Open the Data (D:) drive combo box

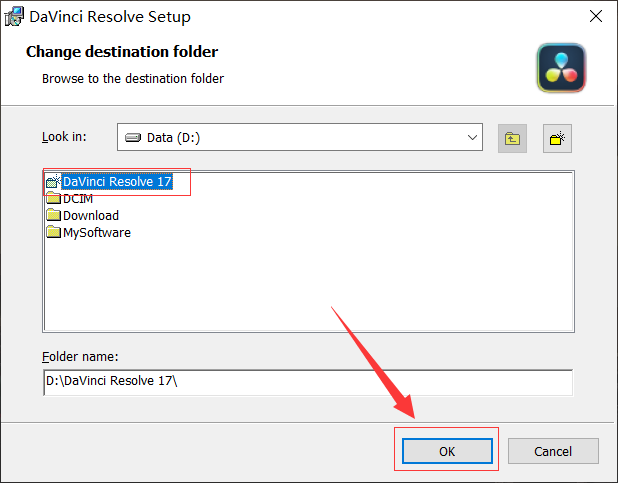[300, 138]
